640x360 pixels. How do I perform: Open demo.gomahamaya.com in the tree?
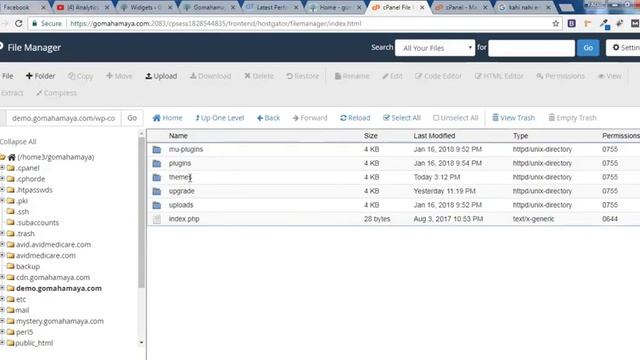pyautogui.click(x=59, y=288)
